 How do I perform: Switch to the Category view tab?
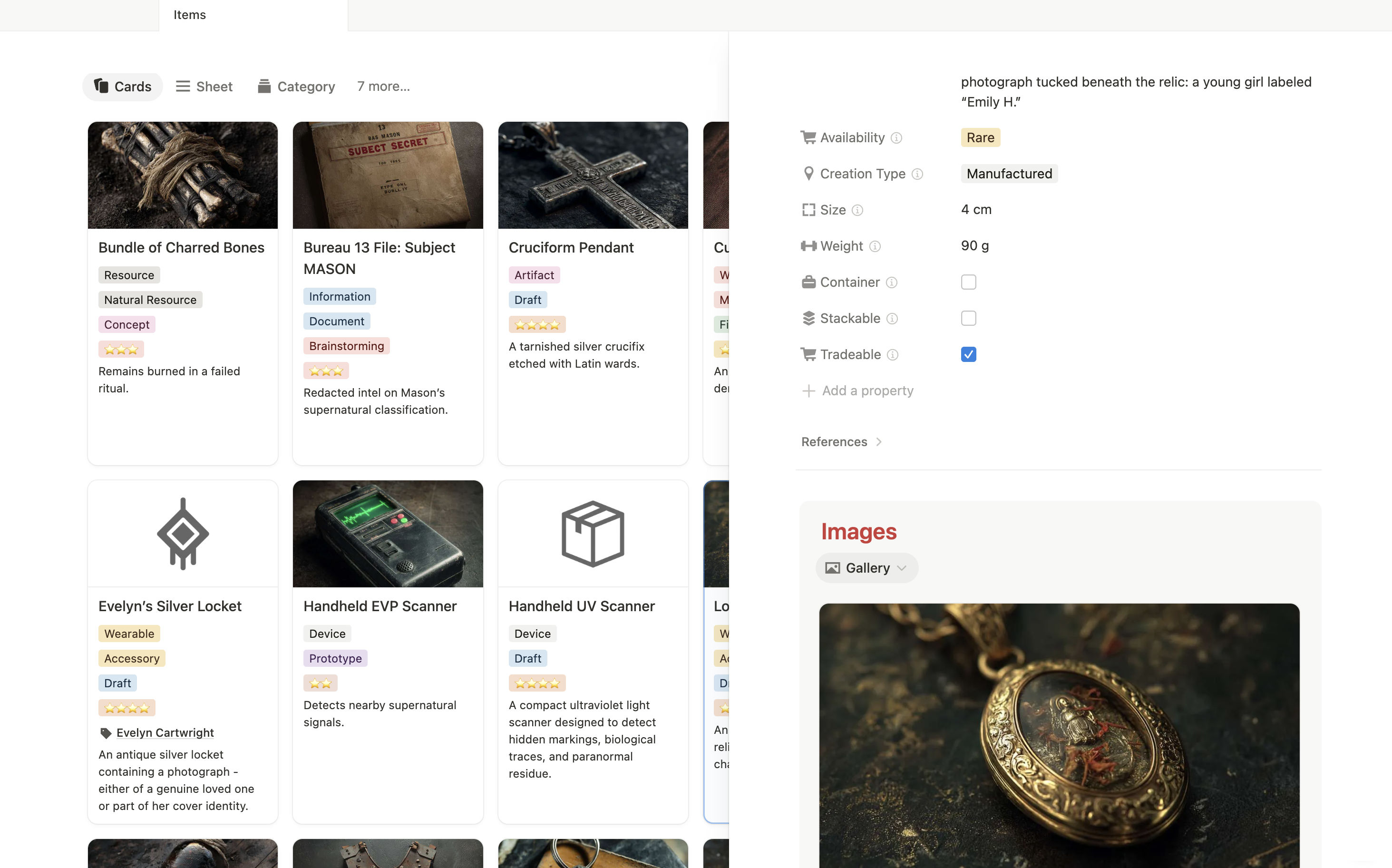point(296,86)
